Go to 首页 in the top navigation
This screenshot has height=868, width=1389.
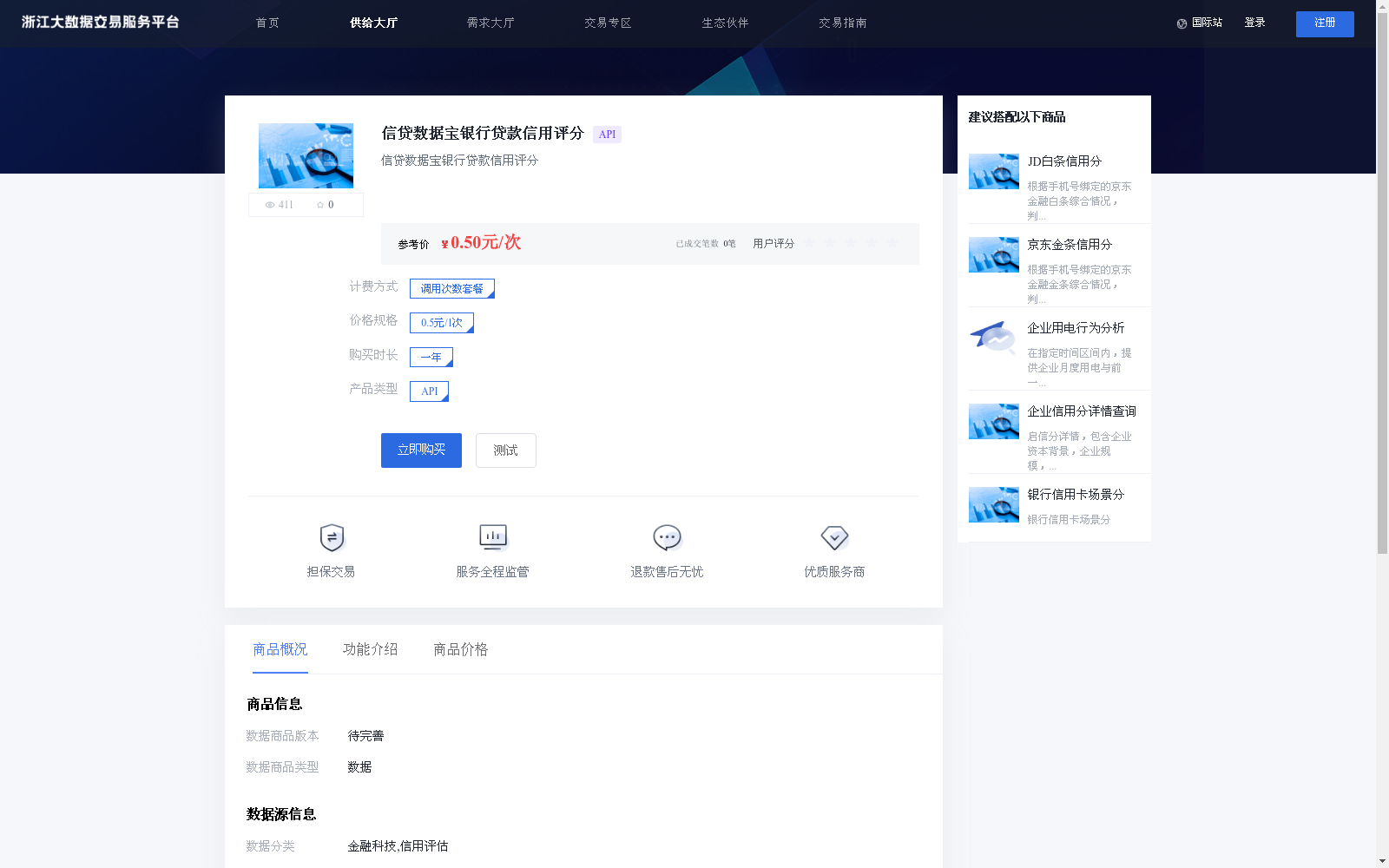click(267, 23)
